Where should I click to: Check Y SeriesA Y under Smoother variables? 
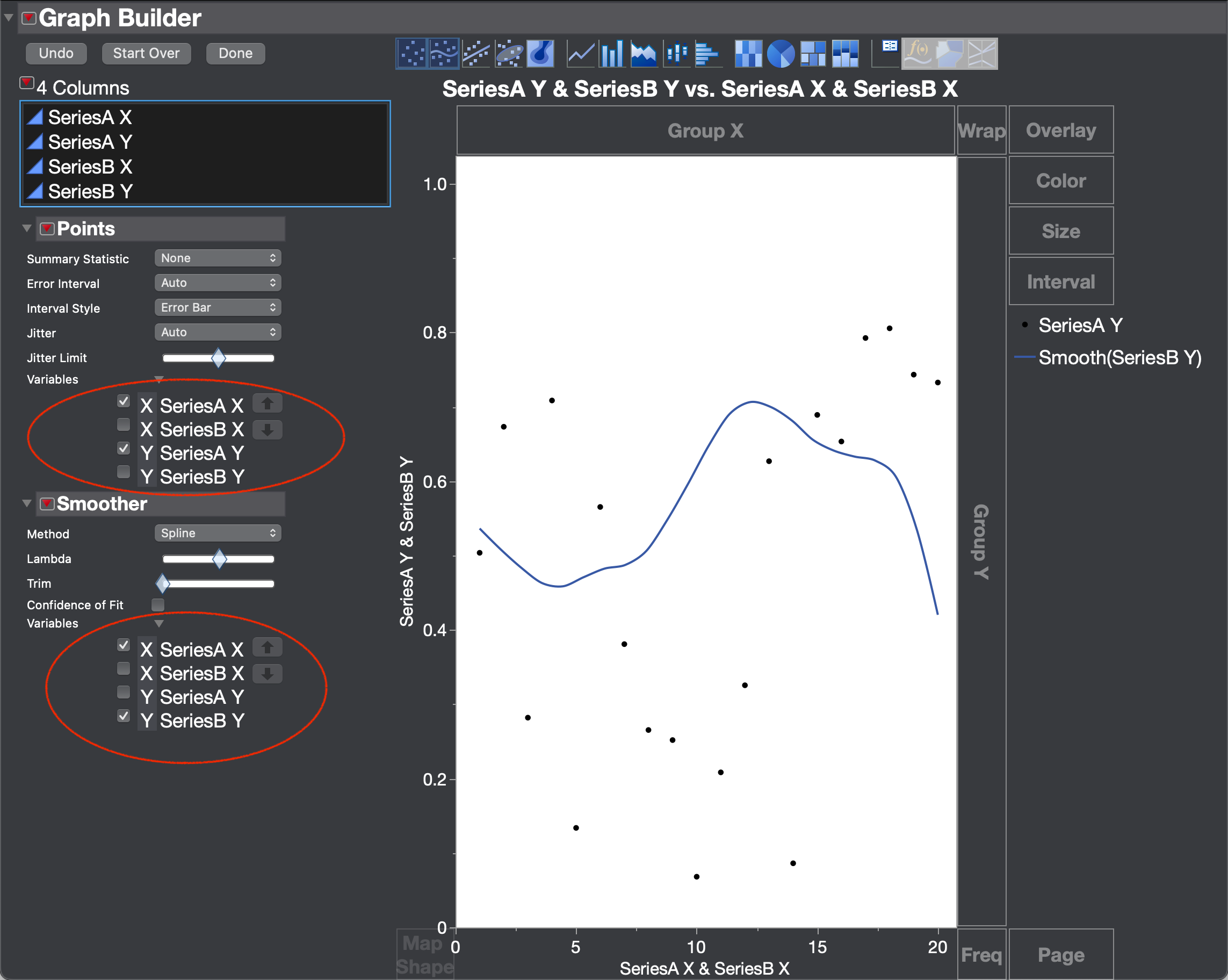(123, 692)
